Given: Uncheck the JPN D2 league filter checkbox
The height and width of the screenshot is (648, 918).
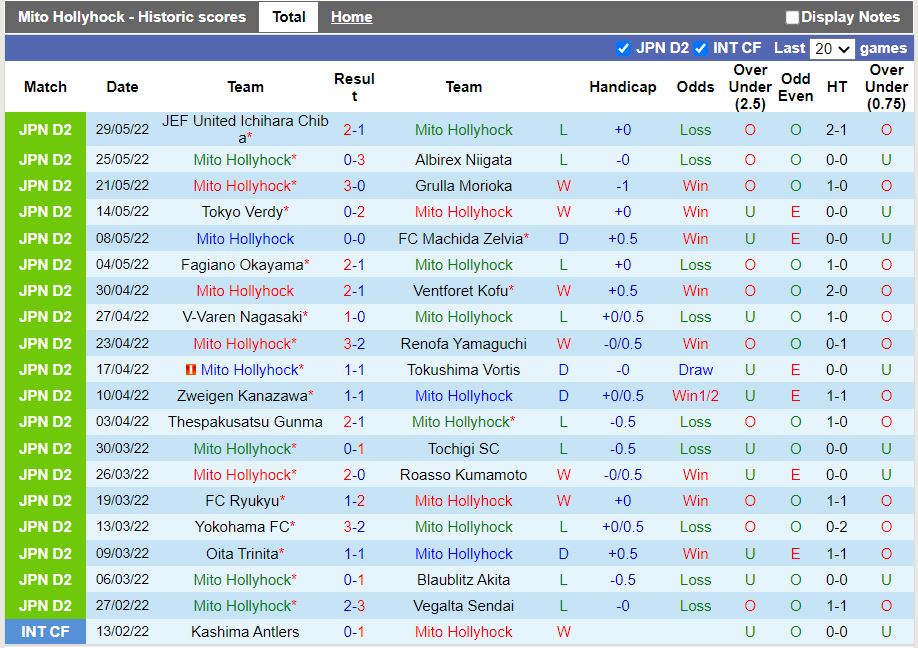Looking at the screenshot, I should (x=623, y=48).
